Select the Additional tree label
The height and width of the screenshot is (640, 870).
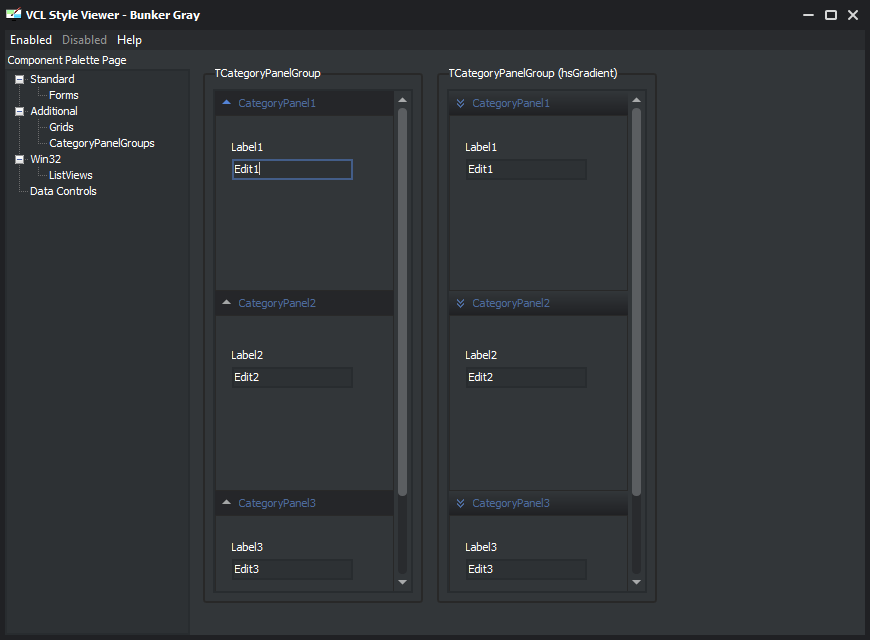tap(54, 112)
